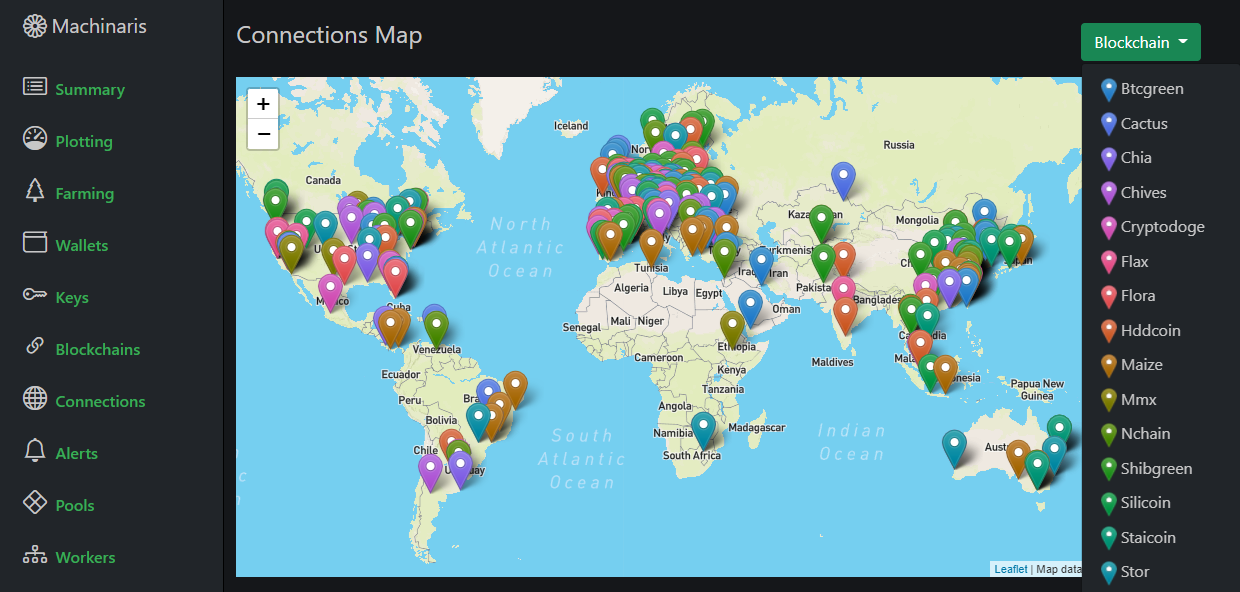Navigate to Blockchains page
This screenshot has height=592, width=1240.
[98, 349]
